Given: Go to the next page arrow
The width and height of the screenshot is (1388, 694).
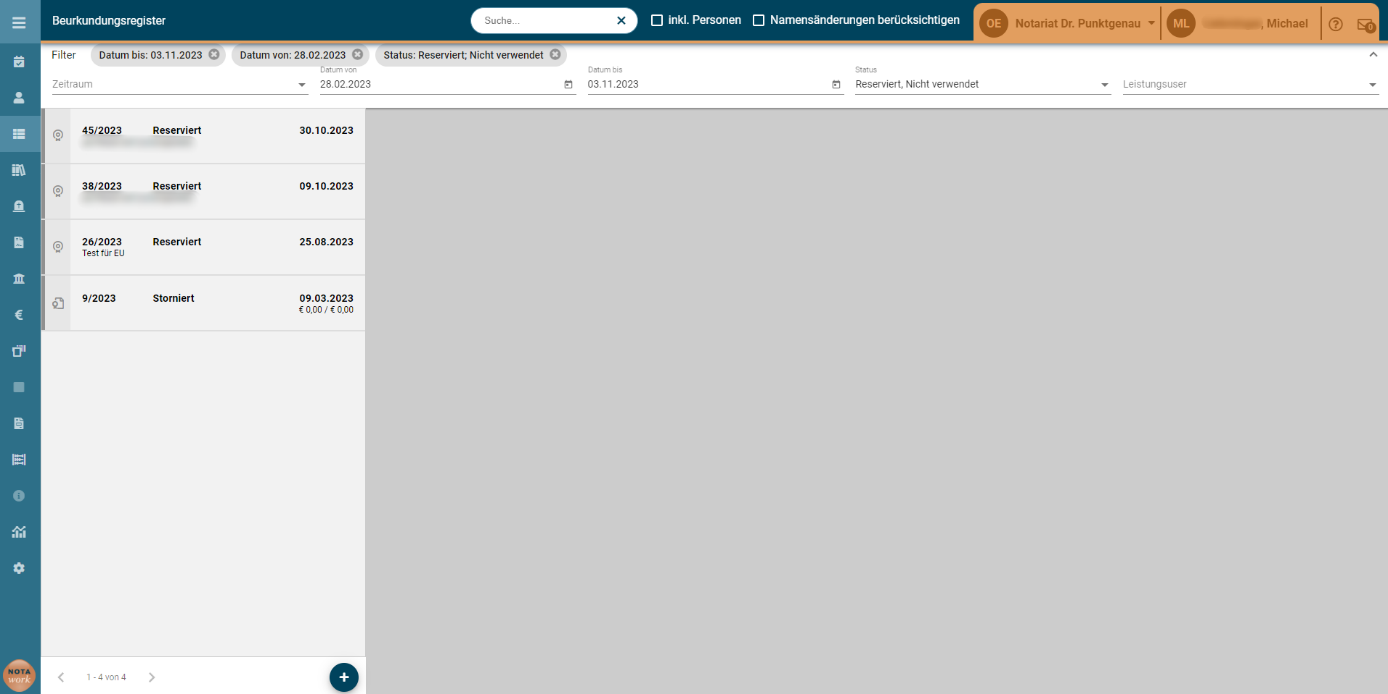Looking at the screenshot, I should pyautogui.click(x=152, y=677).
